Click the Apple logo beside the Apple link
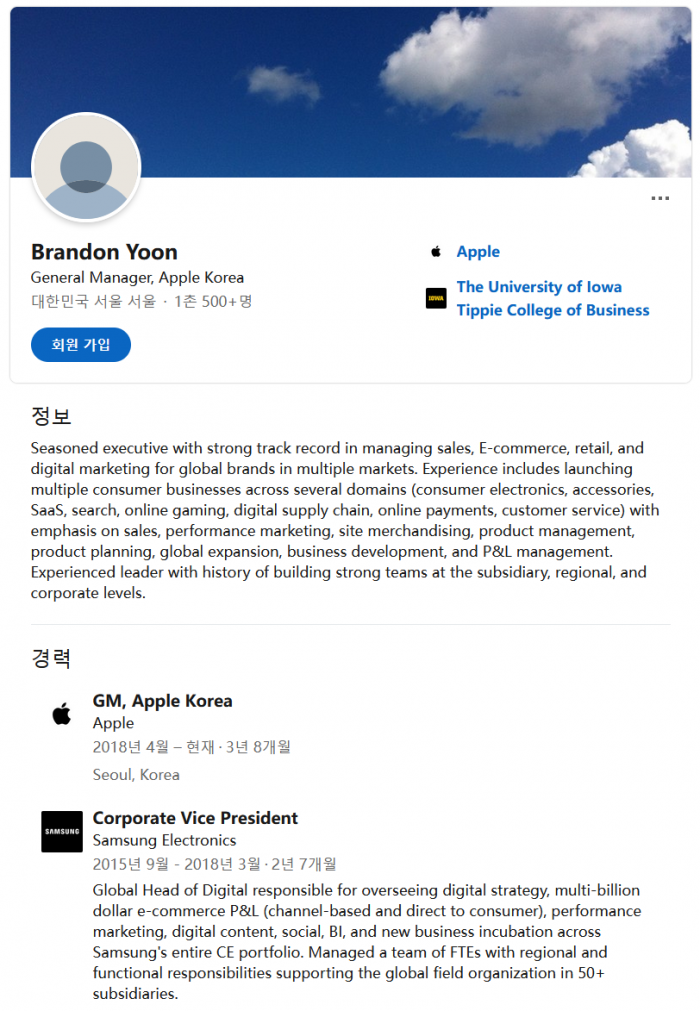Viewport: 700px width, 1011px height. pyautogui.click(x=436, y=252)
